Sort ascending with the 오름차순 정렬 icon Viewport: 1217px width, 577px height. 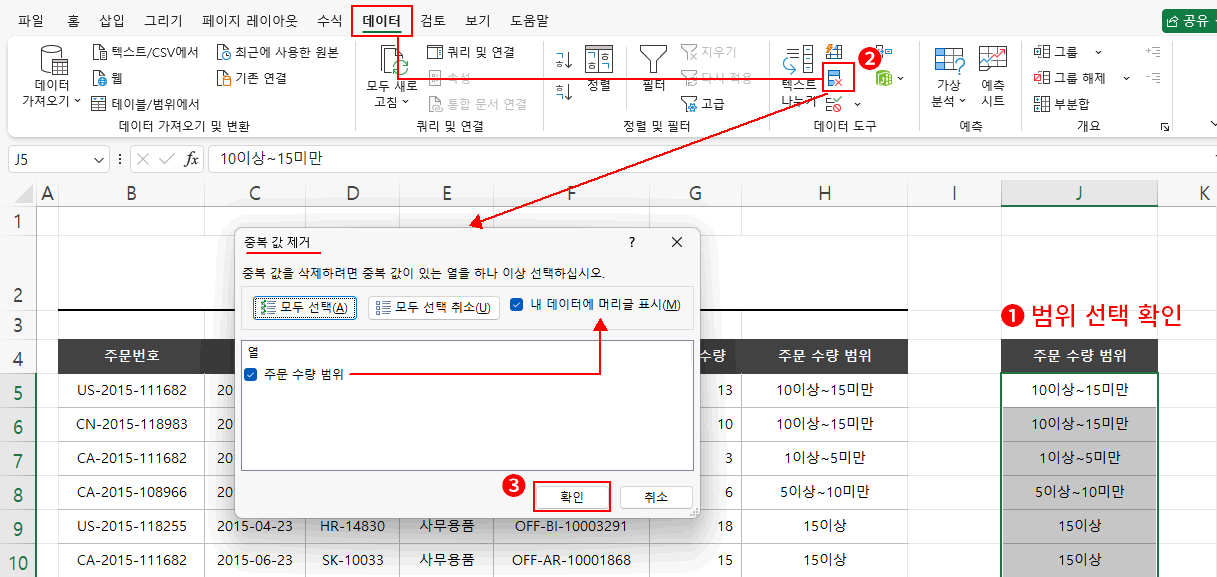coord(564,60)
